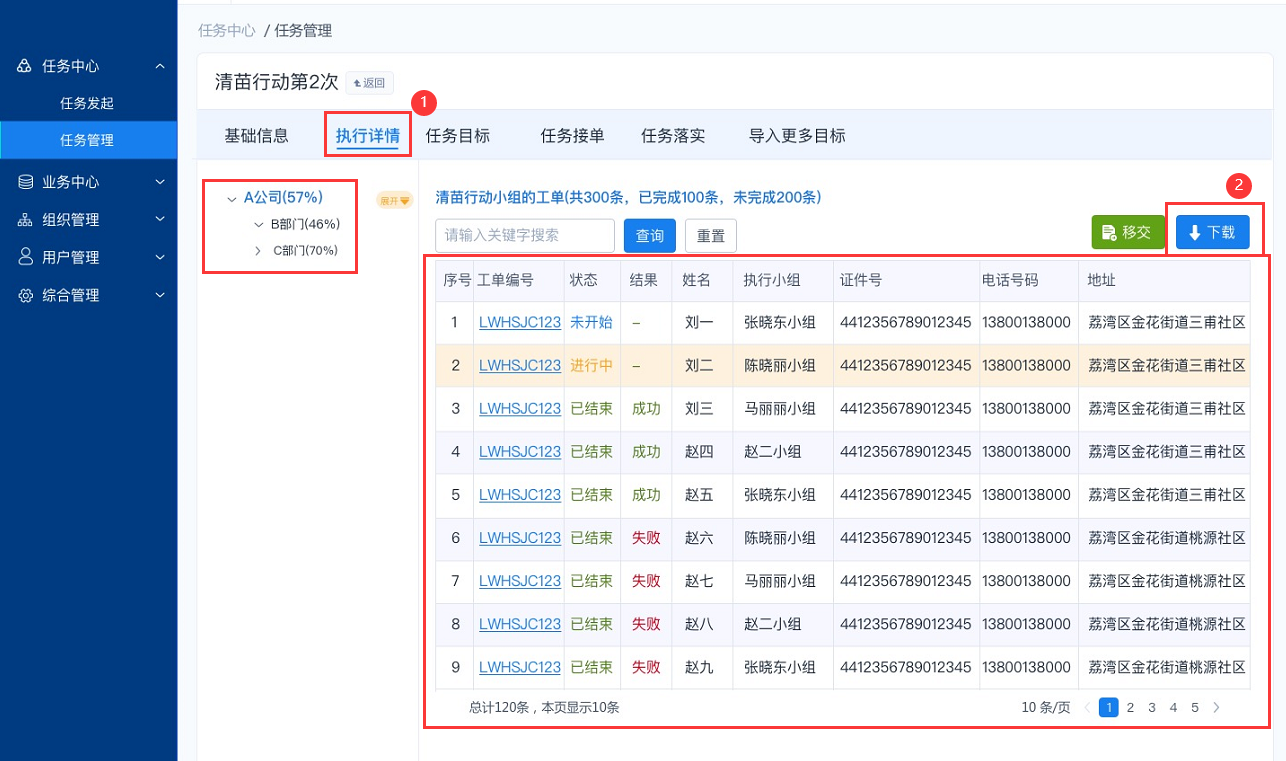Click the 任务中心 sidebar icon
Viewport: 1286px width, 761px height.
click(25, 66)
